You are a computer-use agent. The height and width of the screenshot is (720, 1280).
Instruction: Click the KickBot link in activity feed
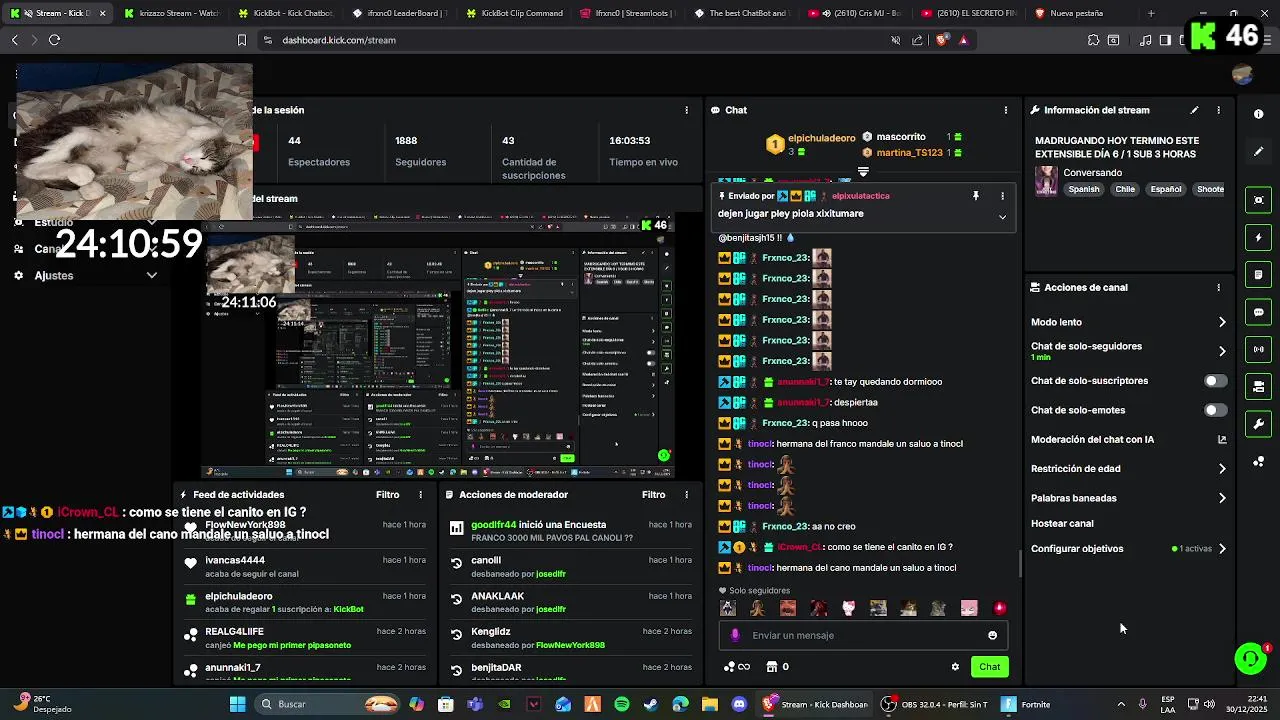click(x=348, y=609)
